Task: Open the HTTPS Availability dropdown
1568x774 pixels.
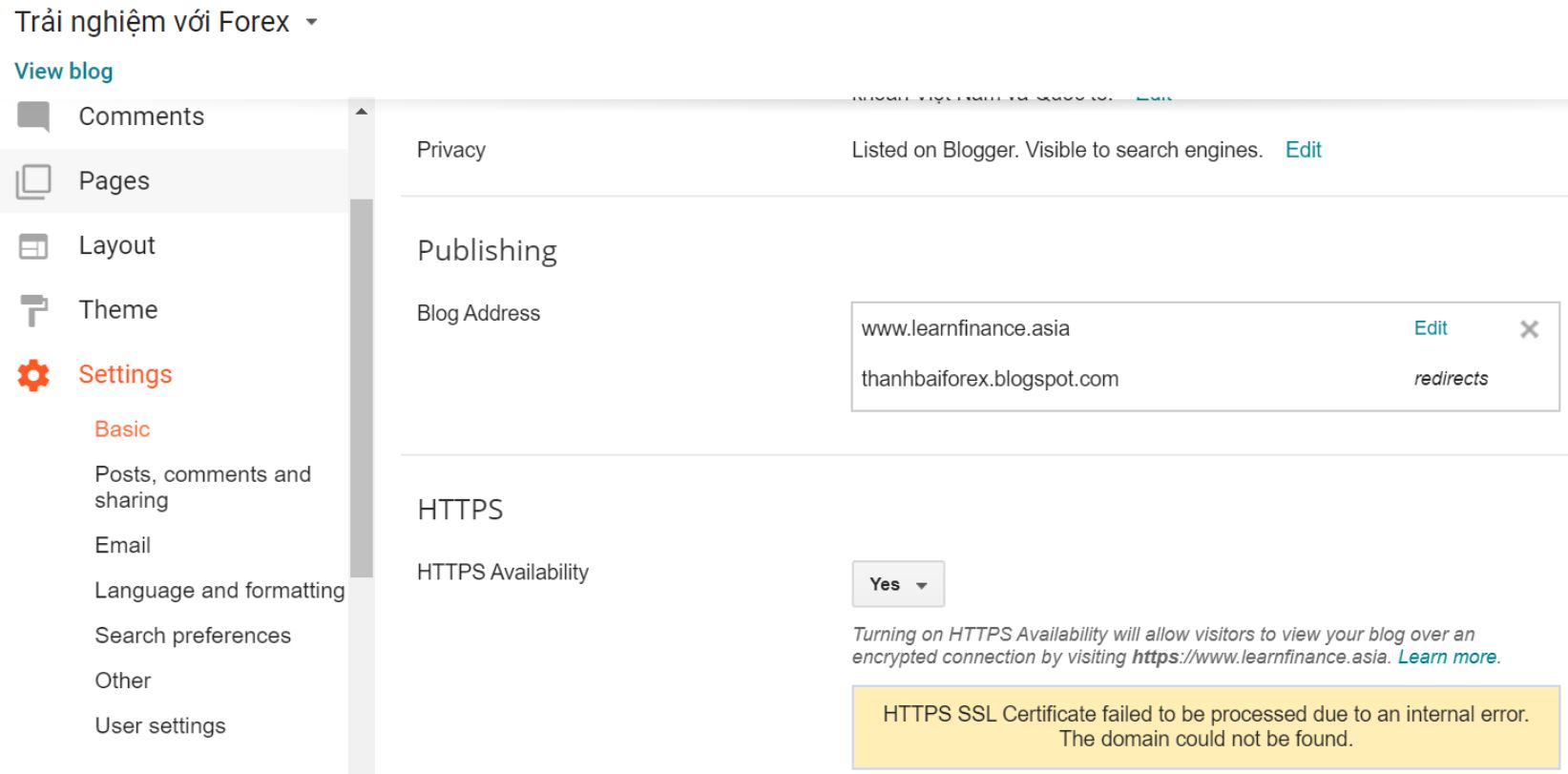Action: pyautogui.click(x=897, y=584)
